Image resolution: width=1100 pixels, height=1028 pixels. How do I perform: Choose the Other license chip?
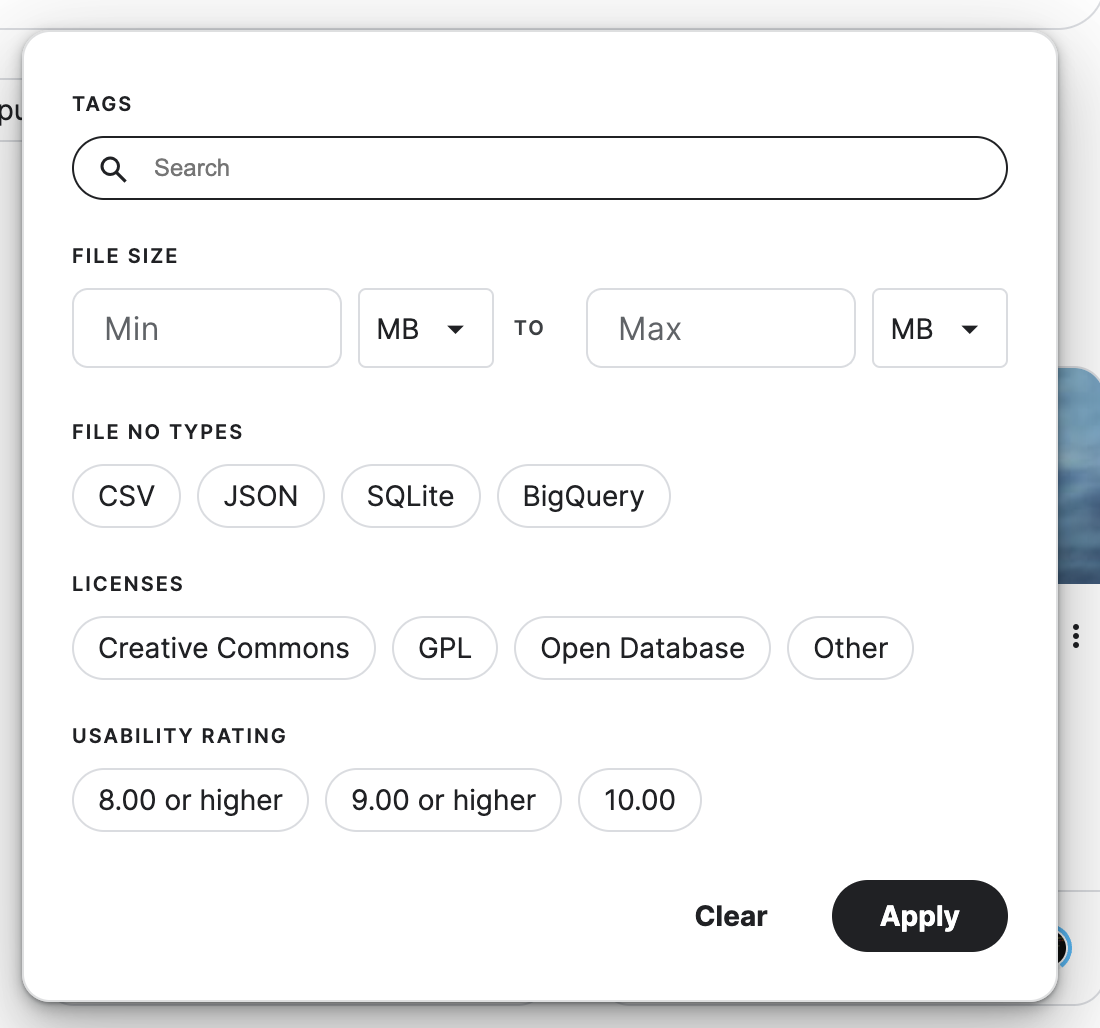tap(850, 648)
